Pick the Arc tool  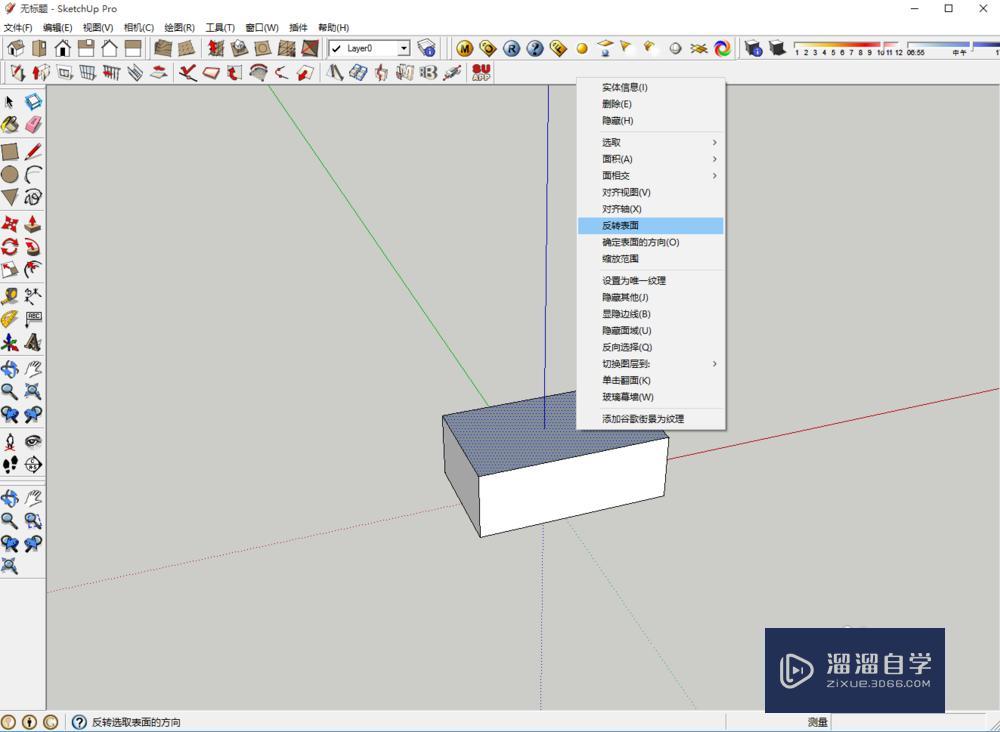(33, 174)
